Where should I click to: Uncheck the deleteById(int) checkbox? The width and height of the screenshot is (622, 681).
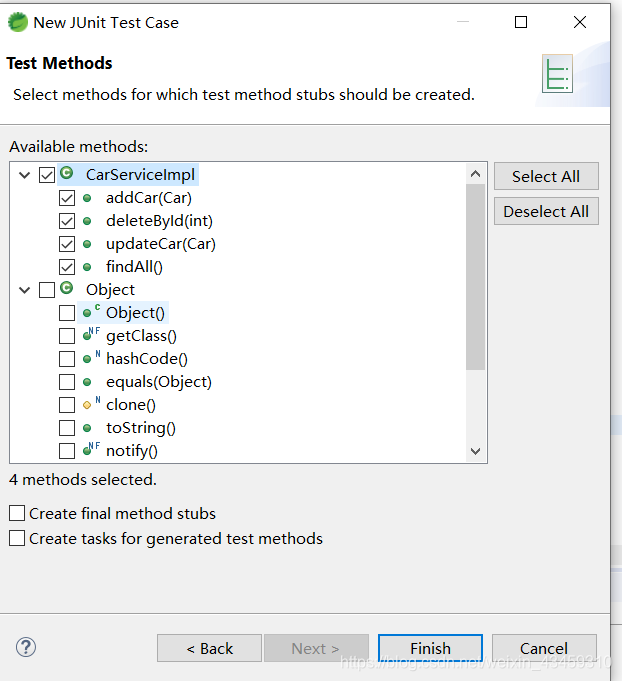pos(67,221)
